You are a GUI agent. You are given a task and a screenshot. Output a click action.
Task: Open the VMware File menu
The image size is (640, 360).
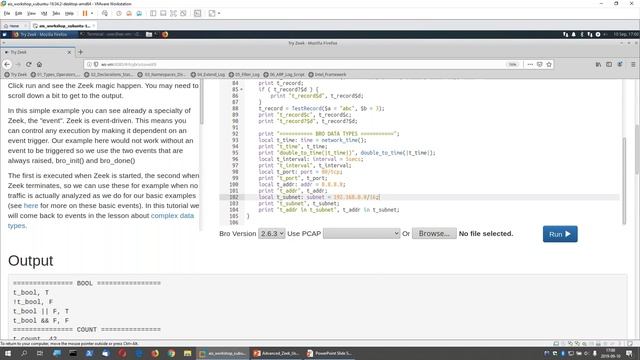tap(7, 13)
